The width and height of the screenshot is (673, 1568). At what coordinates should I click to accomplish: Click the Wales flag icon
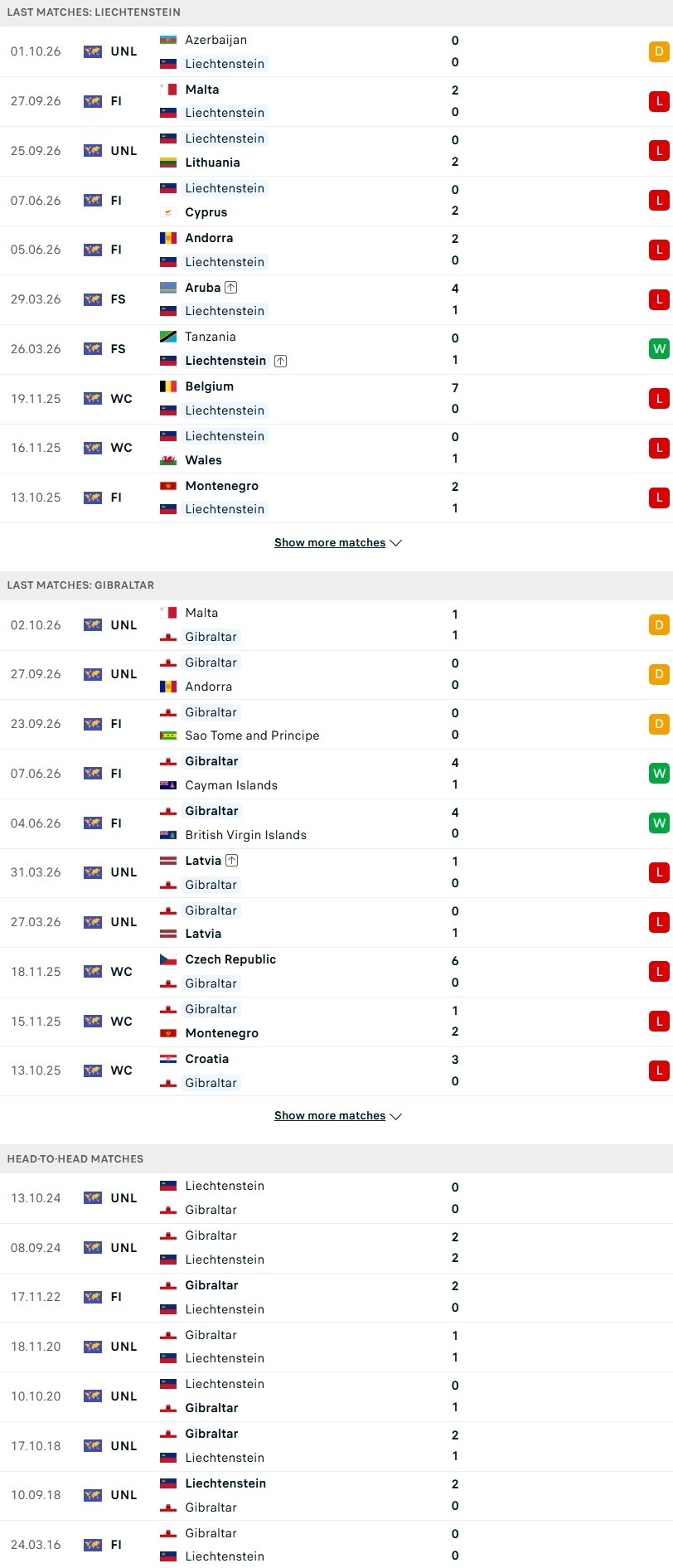click(168, 460)
